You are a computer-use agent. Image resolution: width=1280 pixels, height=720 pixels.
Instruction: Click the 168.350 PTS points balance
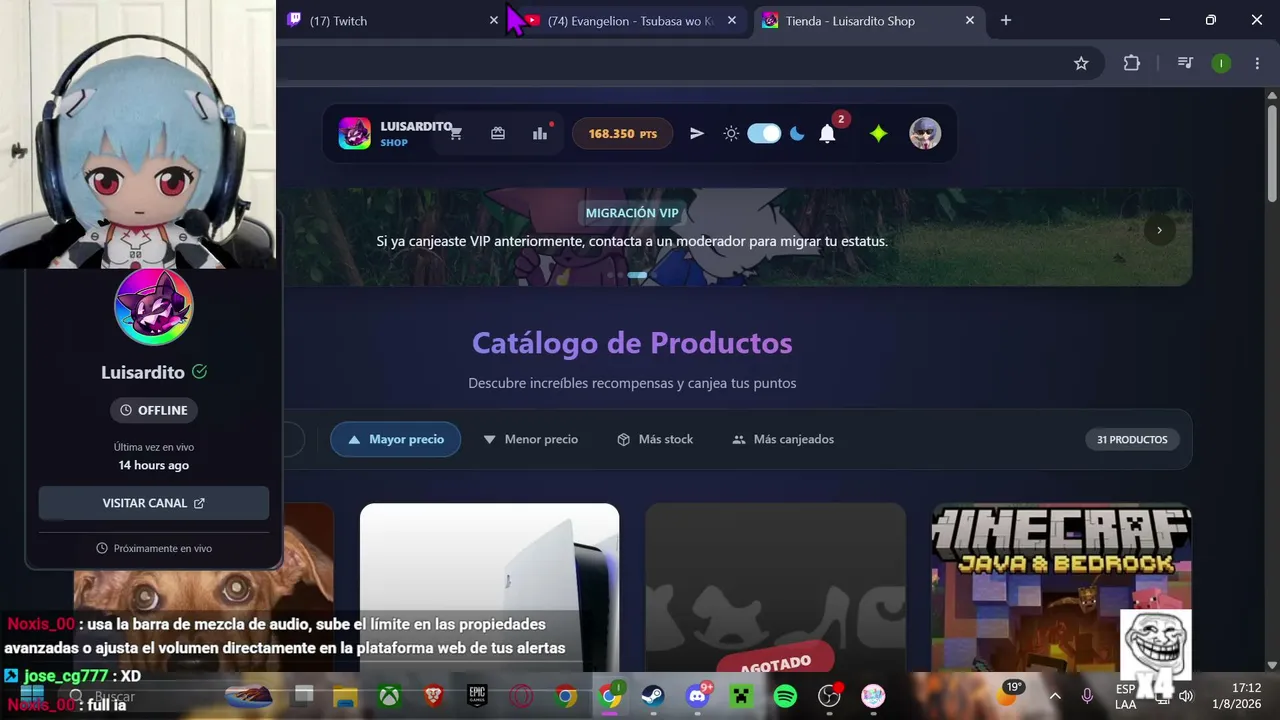pyautogui.click(x=622, y=134)
